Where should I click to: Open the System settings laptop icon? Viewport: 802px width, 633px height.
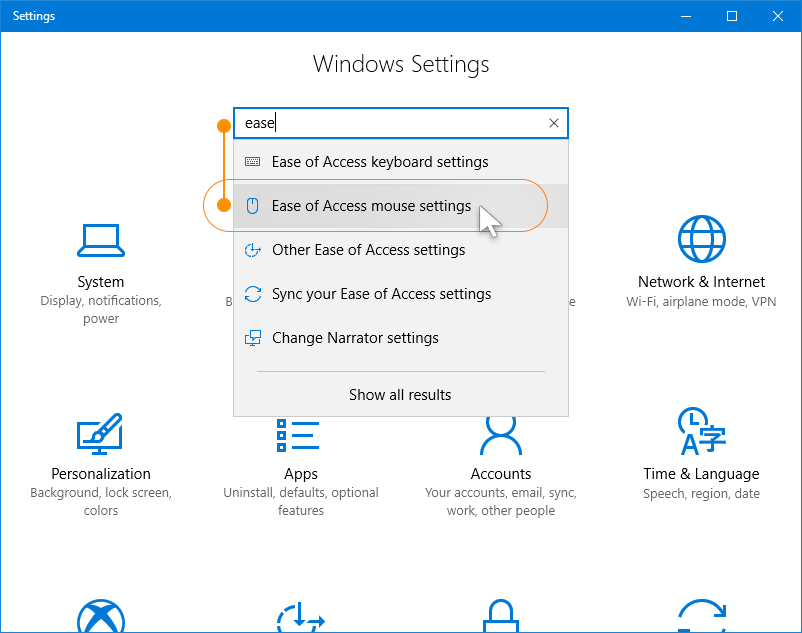[100, 240]
